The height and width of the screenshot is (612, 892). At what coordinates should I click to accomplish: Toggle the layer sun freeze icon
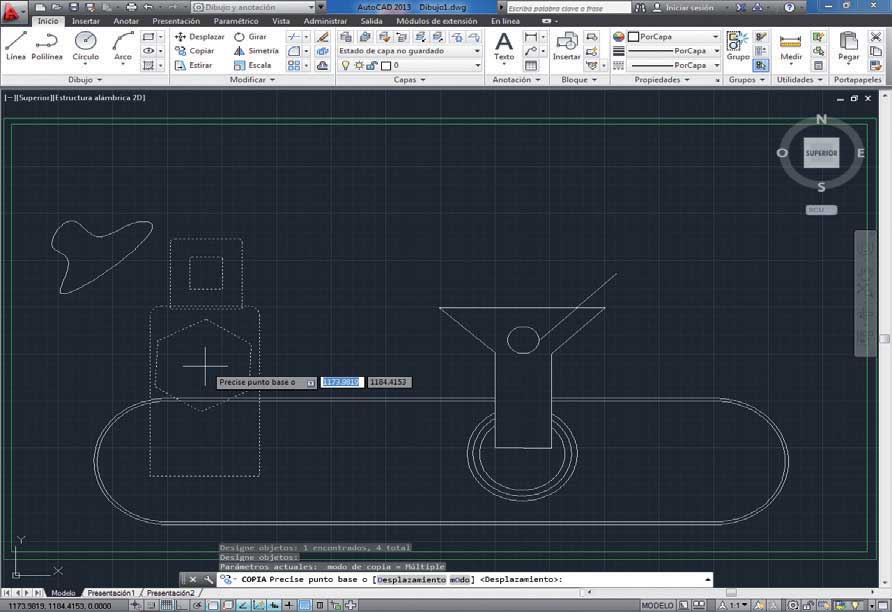point(358,65)
